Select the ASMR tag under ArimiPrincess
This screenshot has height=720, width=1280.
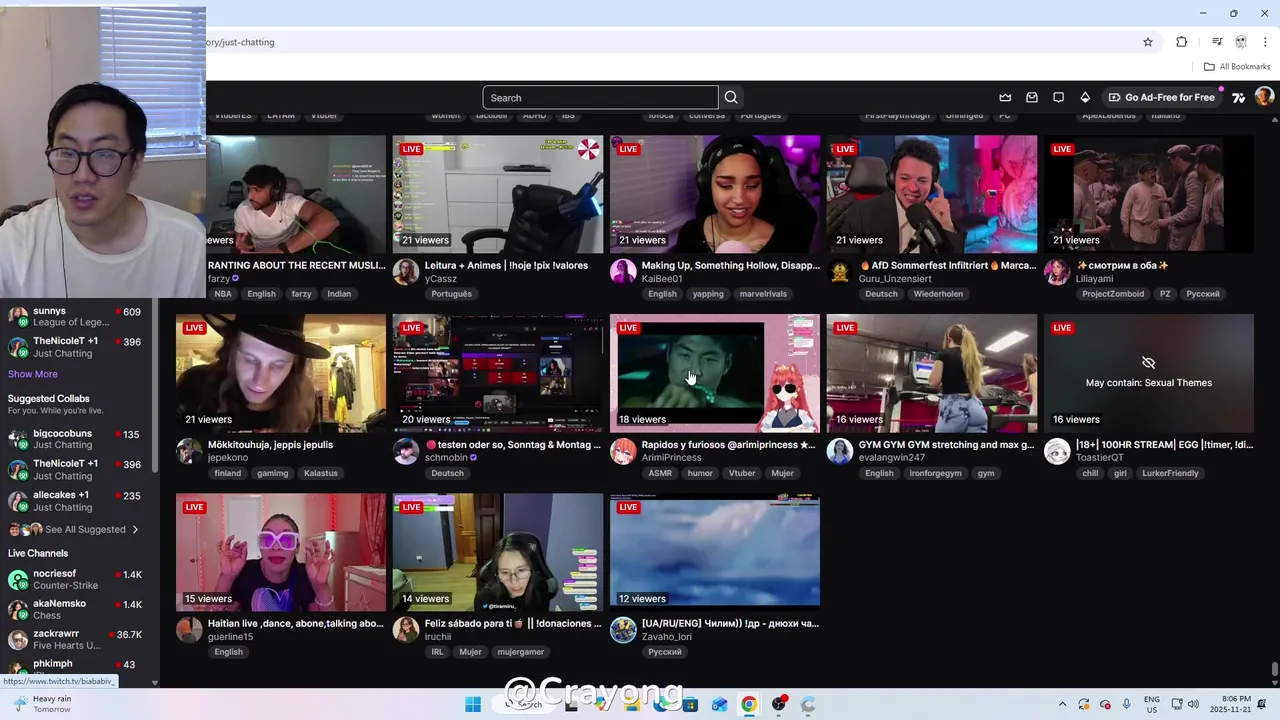pos(660,473)
